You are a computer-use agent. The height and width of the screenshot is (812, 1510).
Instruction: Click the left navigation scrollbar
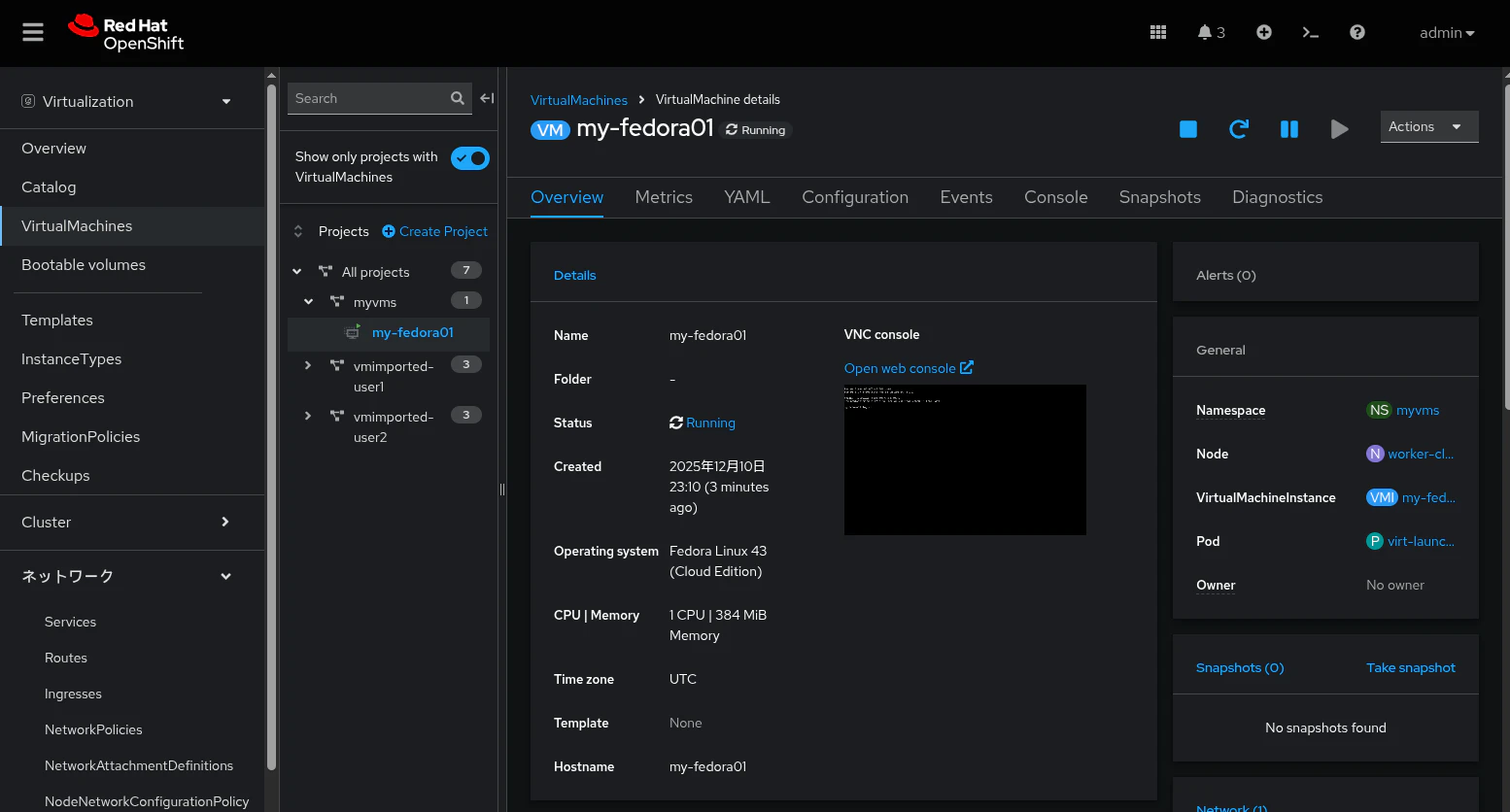(272, 427)
